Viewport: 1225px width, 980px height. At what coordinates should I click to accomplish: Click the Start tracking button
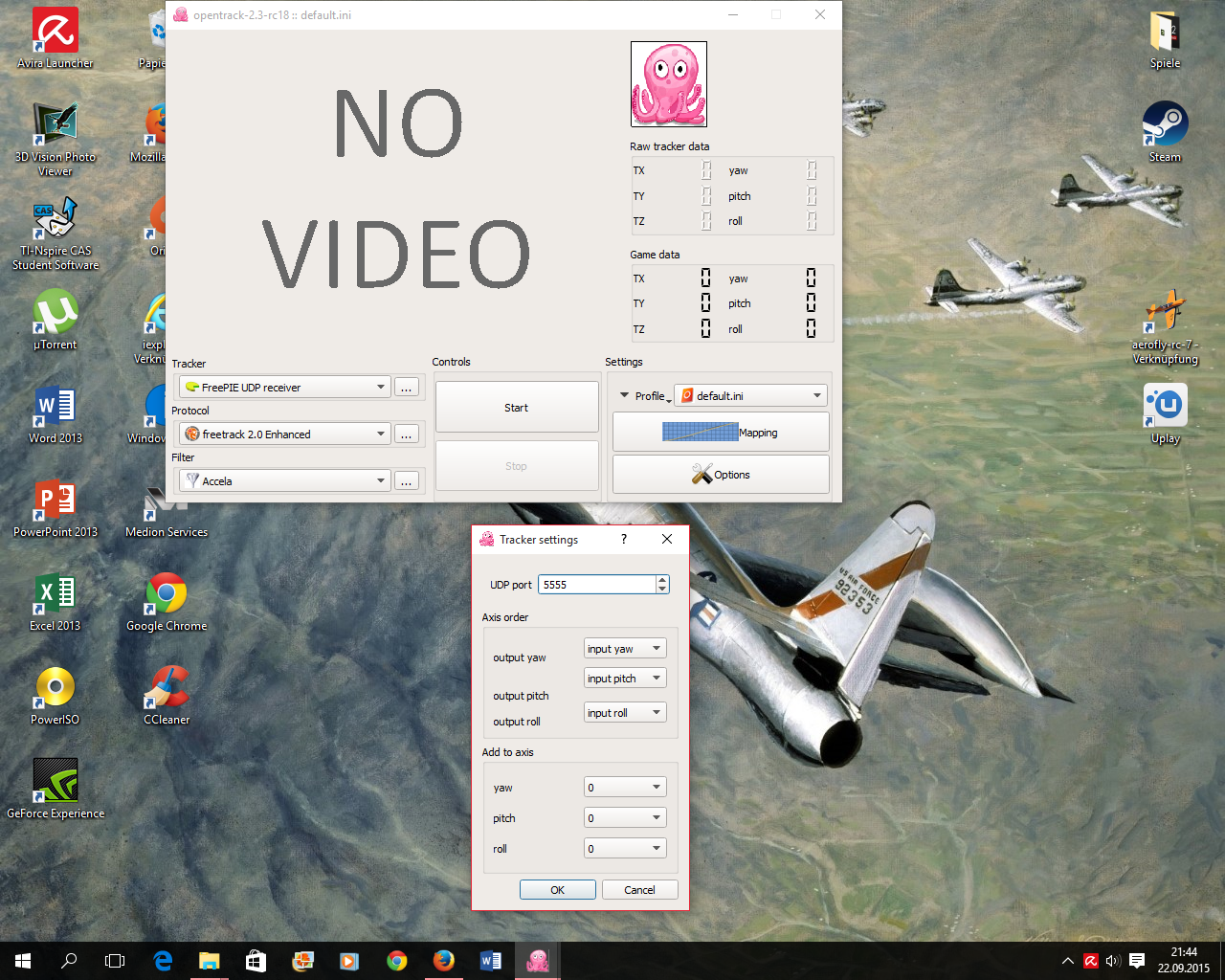[x=517, y=408]
